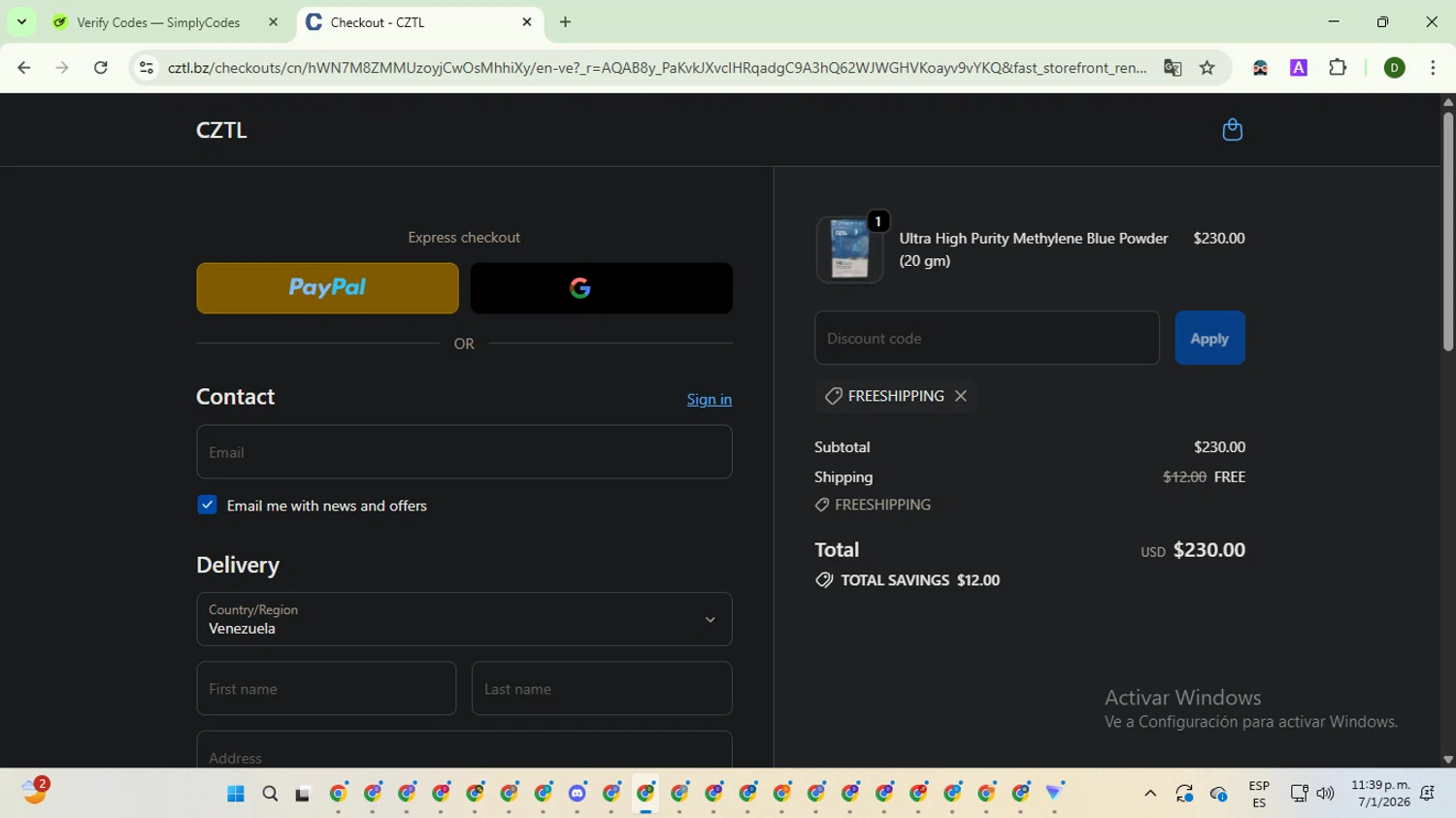Image resolution: width=1456 pixels, height=818 pixels.
Task: Open the Windows Start menu
Action: click(235, 794)
